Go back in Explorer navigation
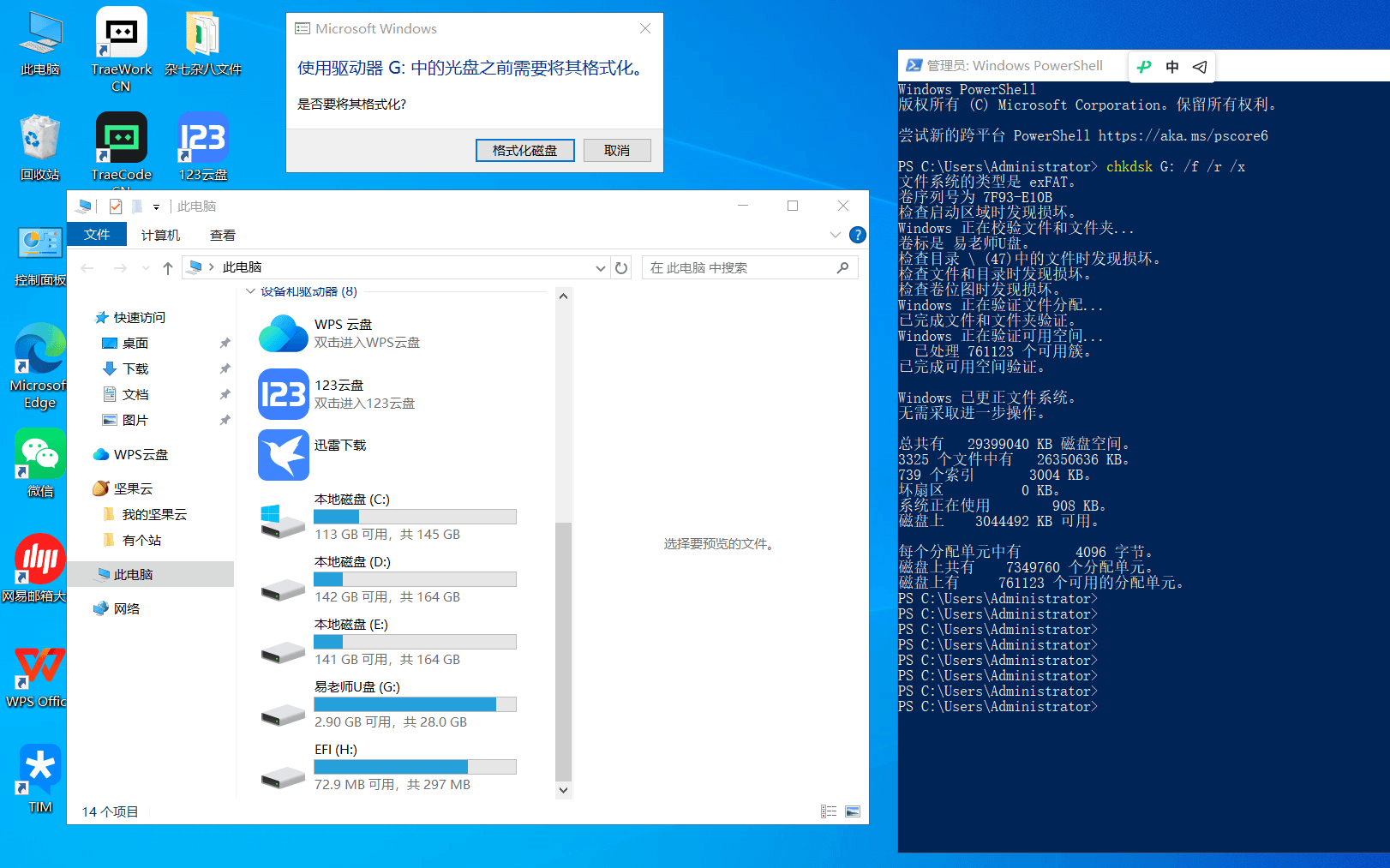Viewport: 1390px width, 868px height. point(87,268)
